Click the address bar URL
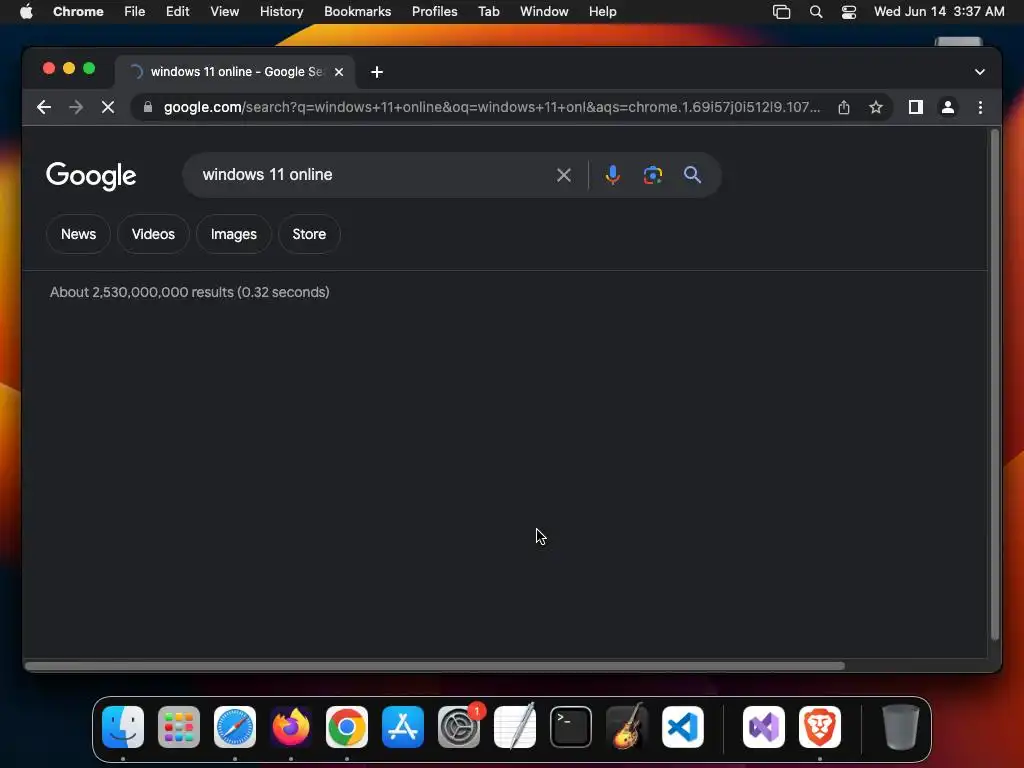Screen dimensions: 1024x768 tap(492, 107)
